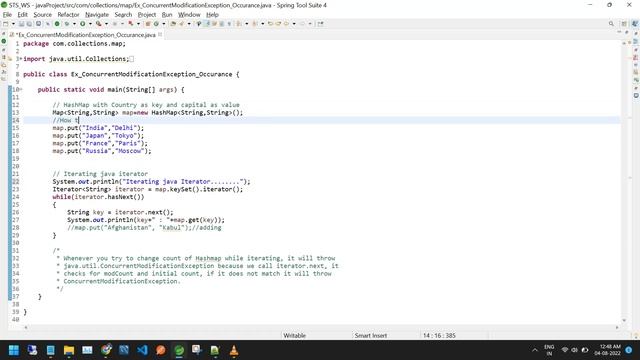Collapse the main method at line 10
The height and width of the screenshot is (360, 640).
21,89
